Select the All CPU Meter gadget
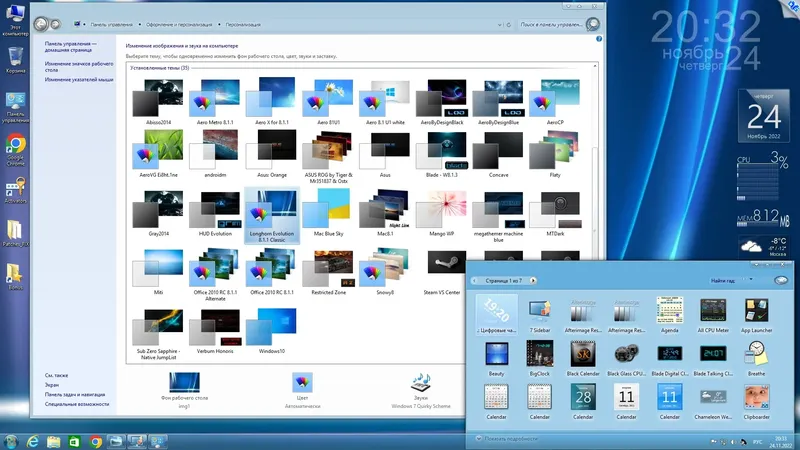Viewport: 800px width, 450px height. [x=713, y=316]
